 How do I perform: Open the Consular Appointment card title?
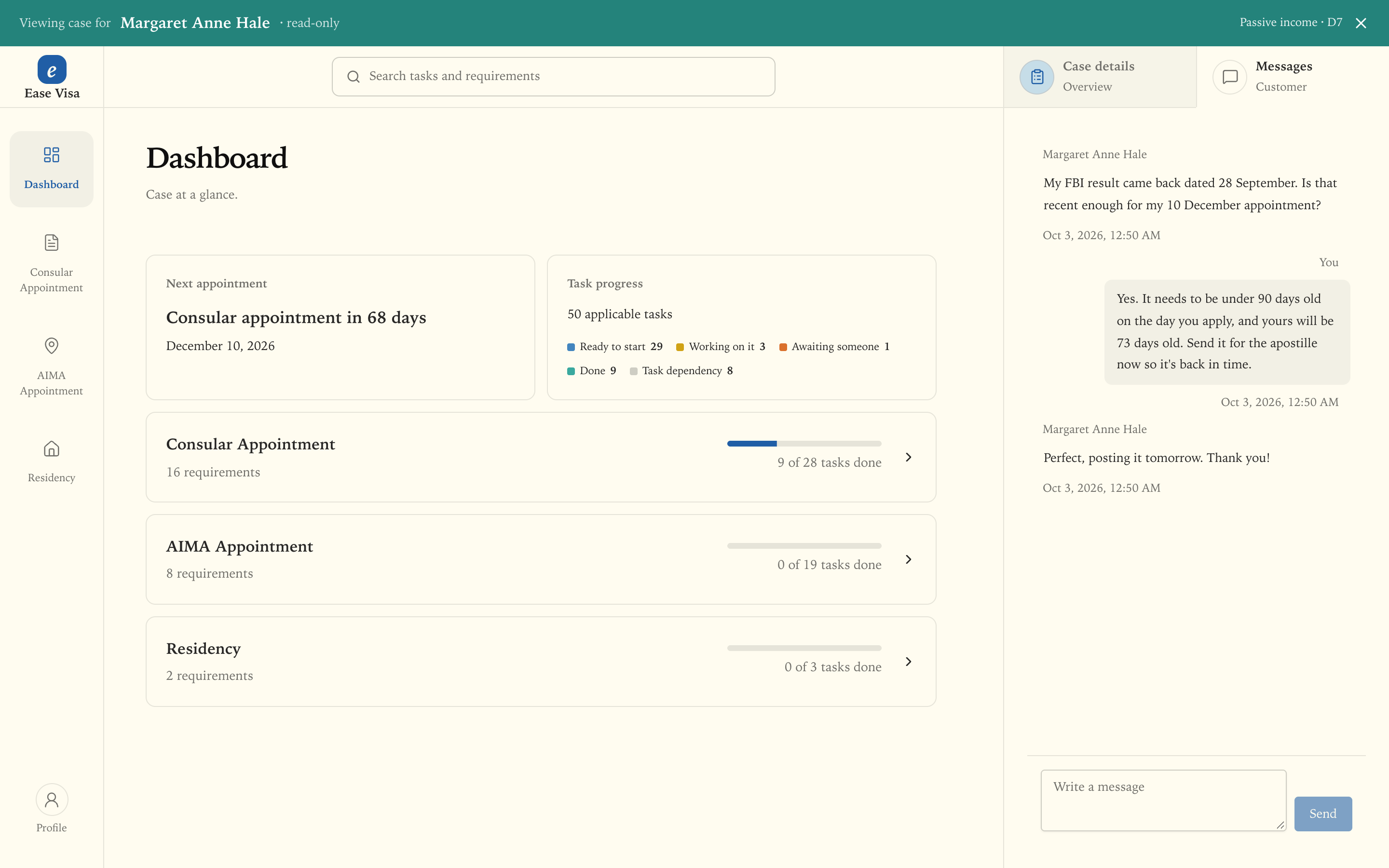250,444
